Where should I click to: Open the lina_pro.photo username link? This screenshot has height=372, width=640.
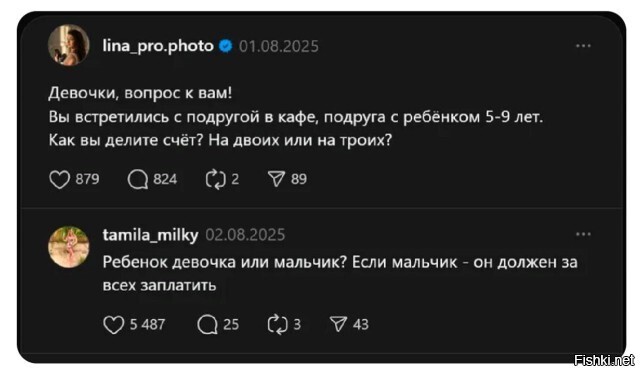(158, 46)
